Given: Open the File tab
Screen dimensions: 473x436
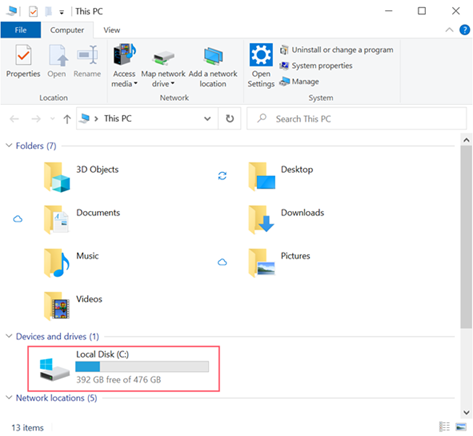Looking at the screenshot, I should click(21, 30).
